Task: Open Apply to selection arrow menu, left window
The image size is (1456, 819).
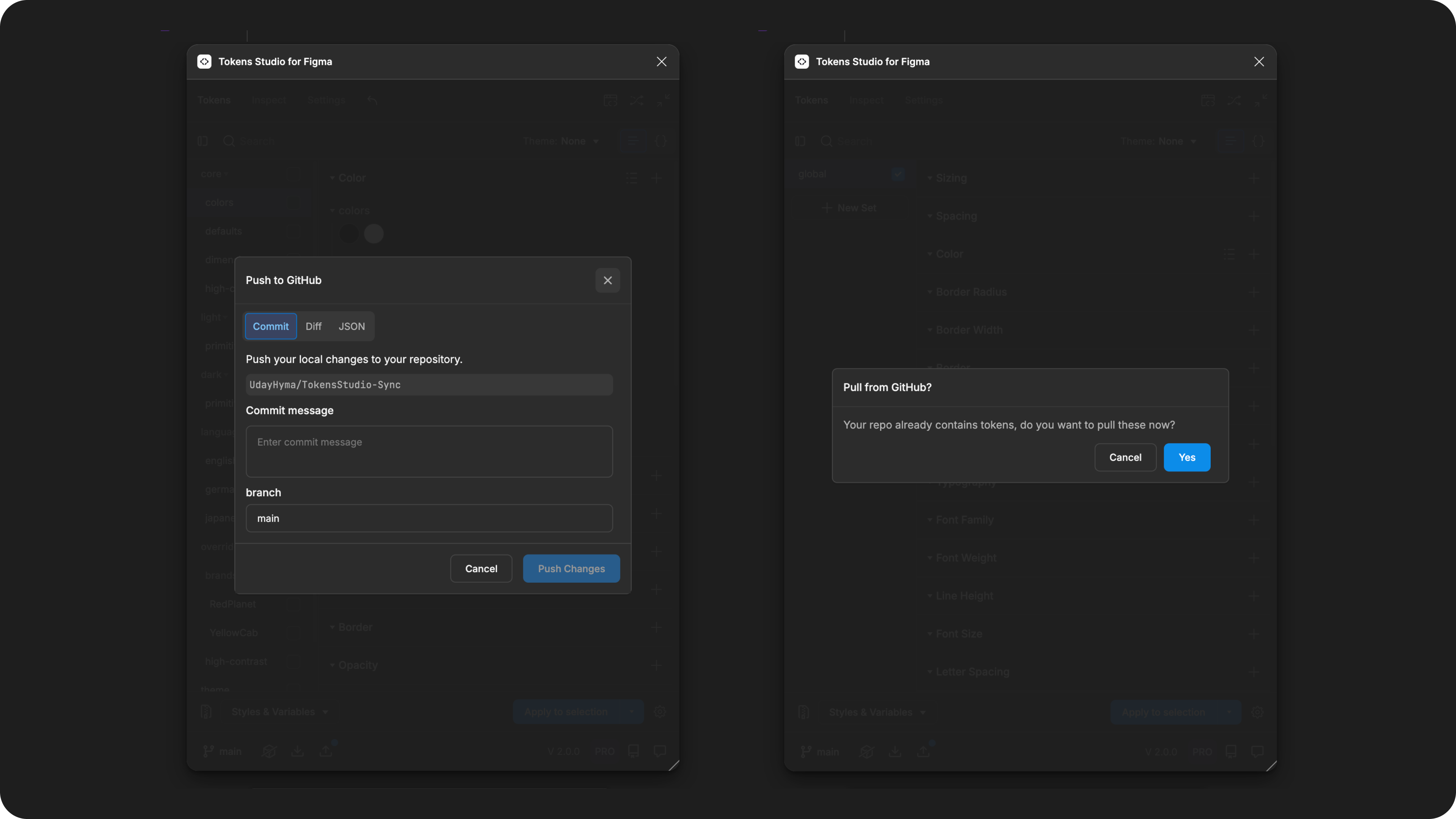Action: click(x=631, y=712)
